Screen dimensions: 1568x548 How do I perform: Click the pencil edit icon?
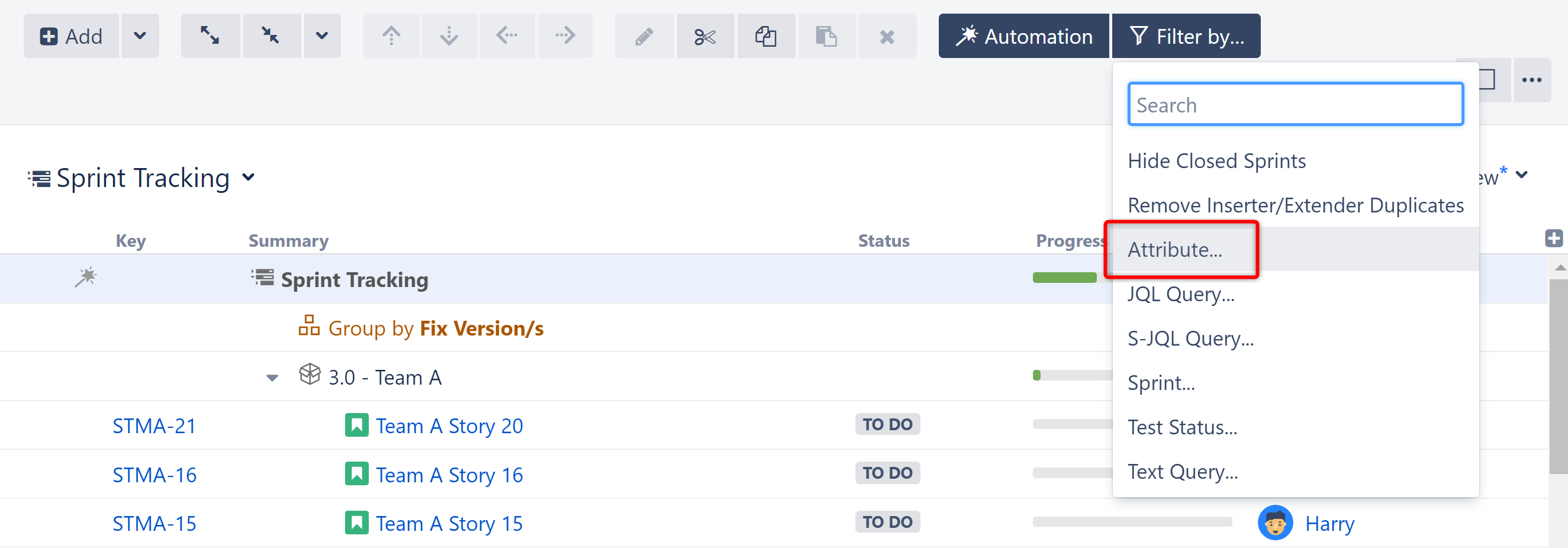point(644,37)
